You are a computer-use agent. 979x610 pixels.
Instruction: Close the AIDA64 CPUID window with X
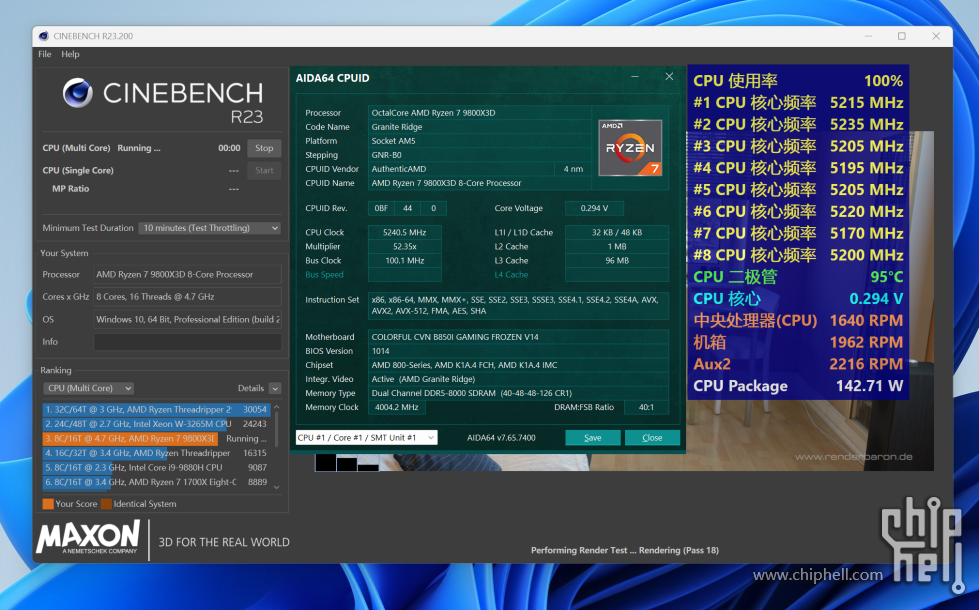pos(669,76)
